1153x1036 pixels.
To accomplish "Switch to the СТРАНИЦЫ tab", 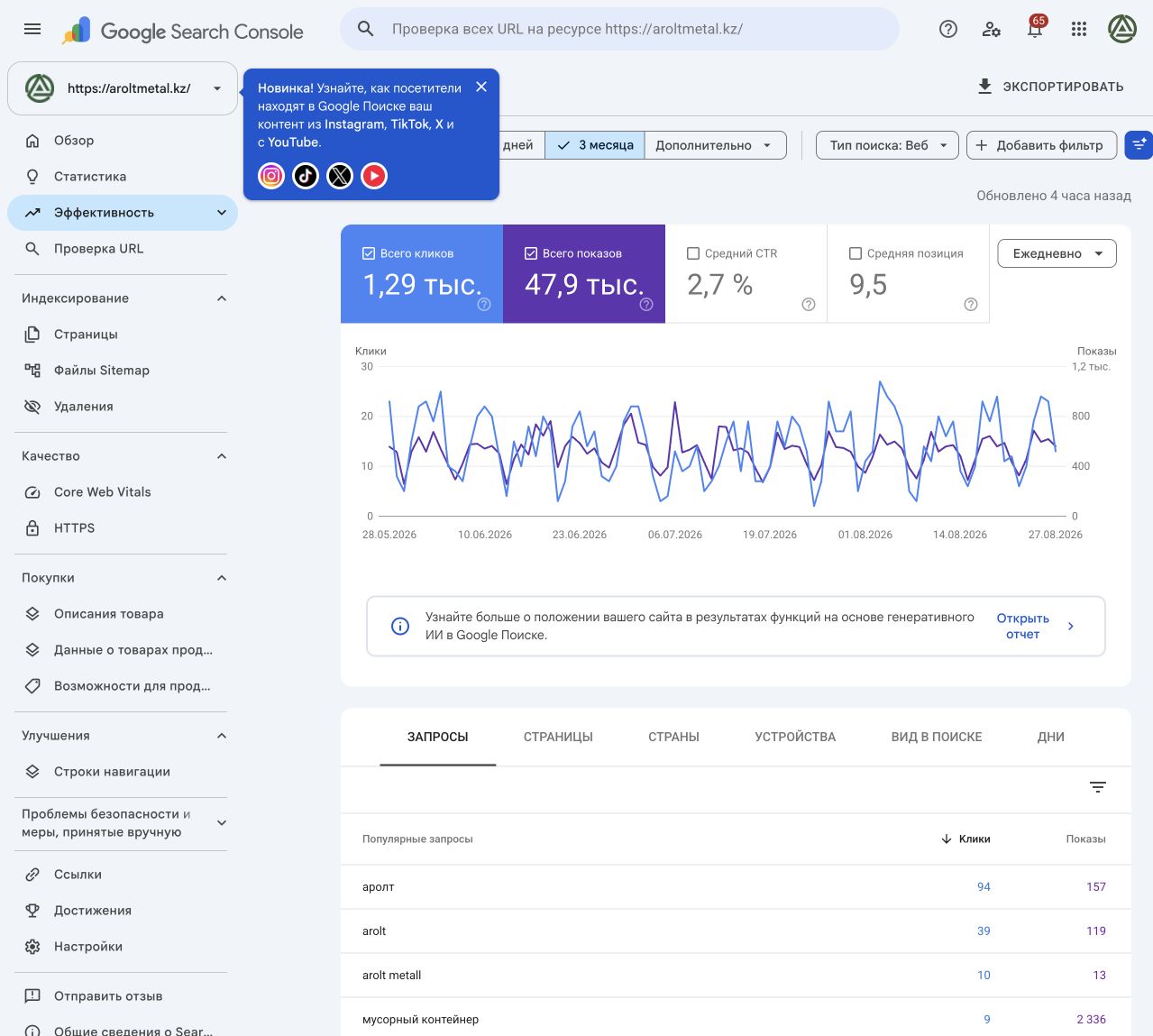I will click(558, 737).
